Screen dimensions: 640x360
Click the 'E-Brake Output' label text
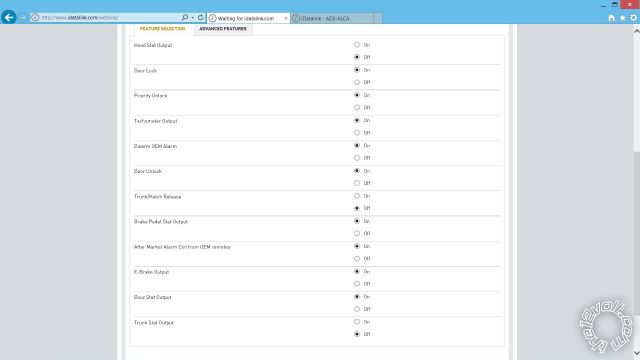151,272
